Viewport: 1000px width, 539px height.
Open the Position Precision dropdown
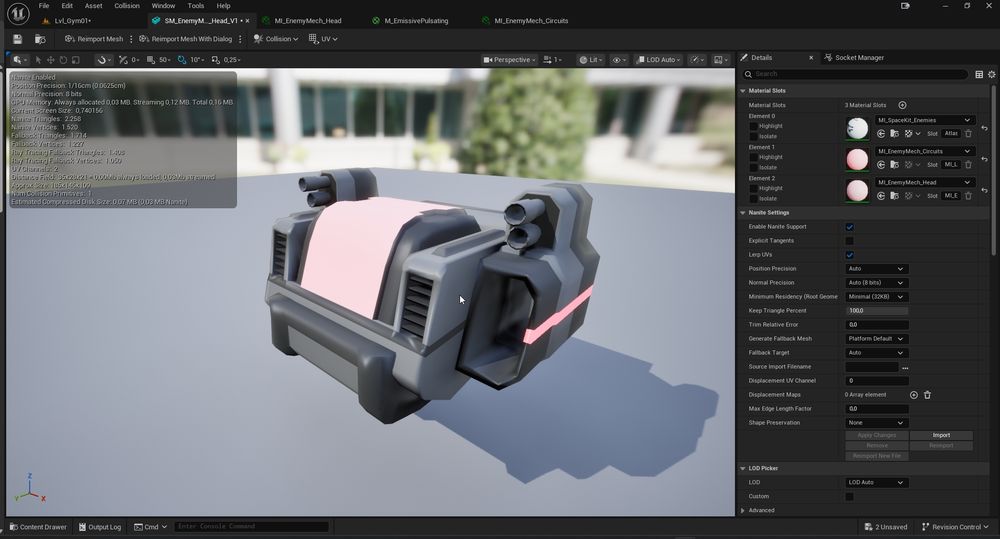pyautogui.click(x=876, y=269)
